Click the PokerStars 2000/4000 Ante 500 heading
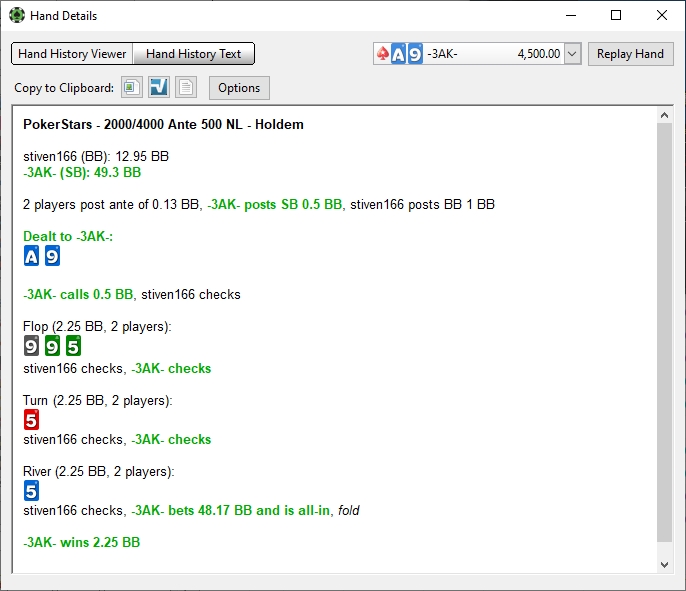Screen dimensions: 686x591 [163, 124]
